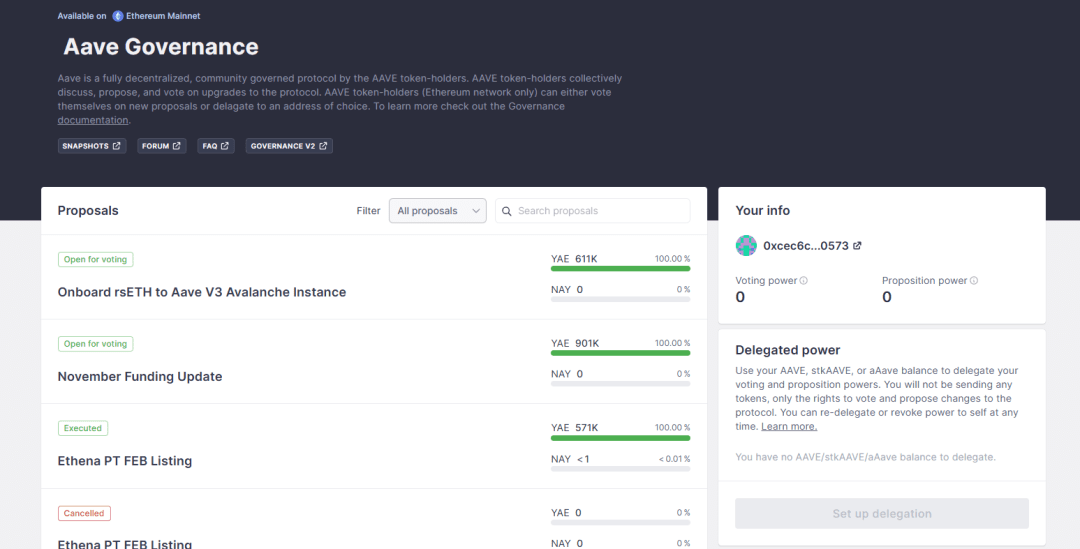Open the November Funding Update proposal
Screen dimensions: 1080x549
[x=140, y=377]
